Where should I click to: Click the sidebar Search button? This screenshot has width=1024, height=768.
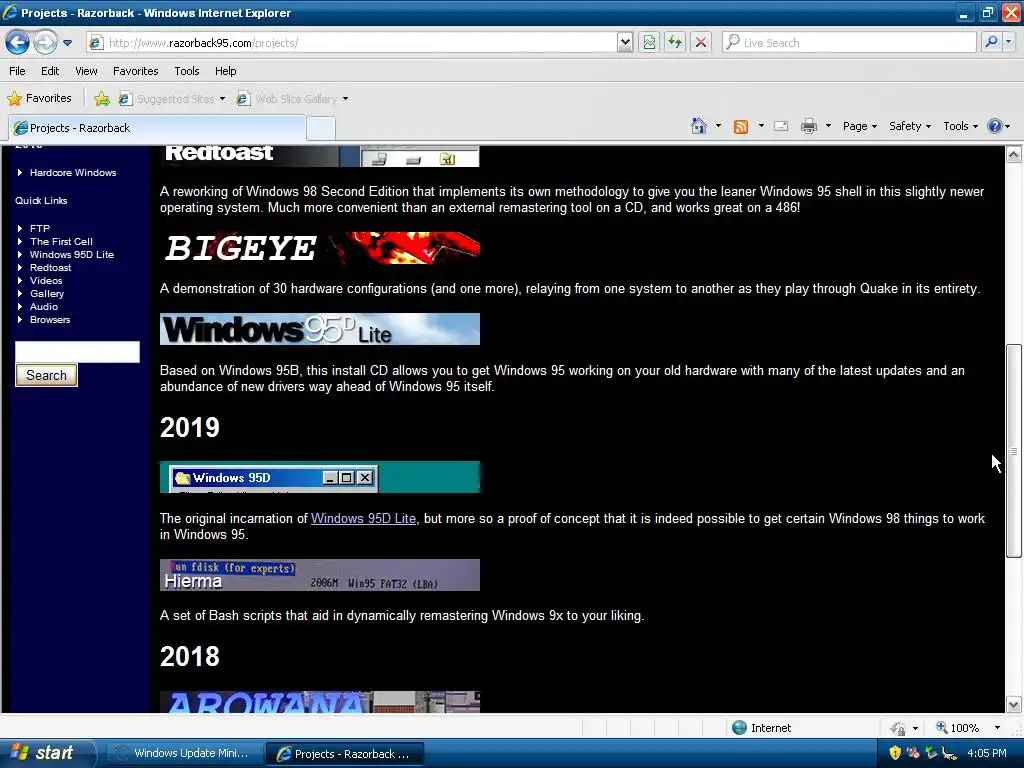[x=46, y=375]
